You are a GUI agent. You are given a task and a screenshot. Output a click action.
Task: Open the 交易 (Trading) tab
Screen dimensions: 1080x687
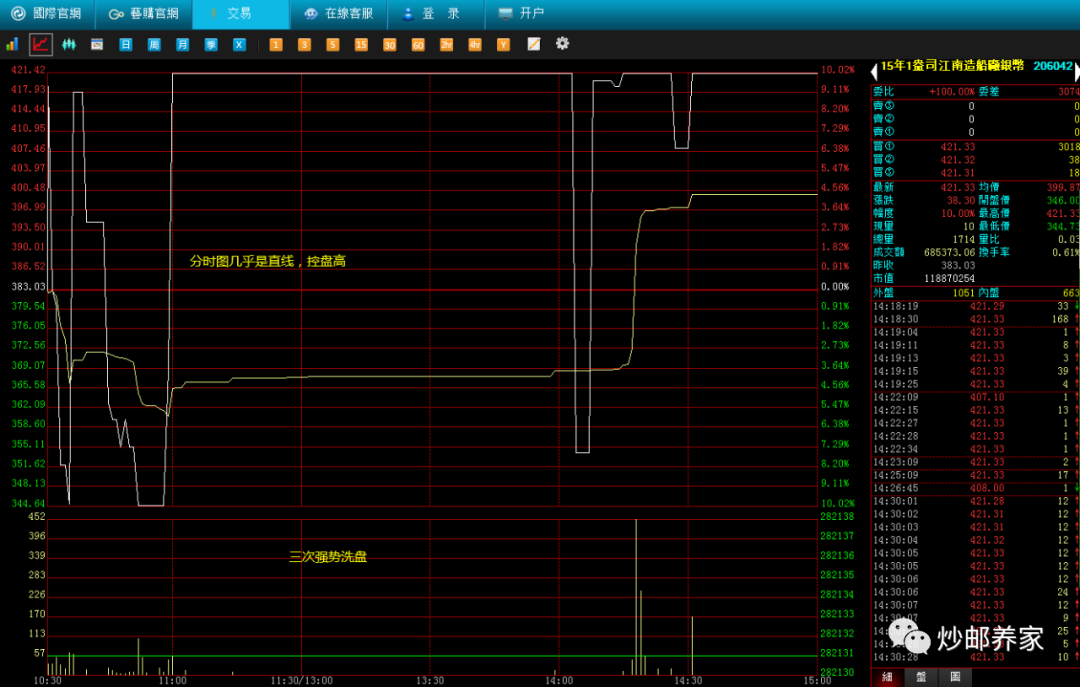click(x=240, y=14)
